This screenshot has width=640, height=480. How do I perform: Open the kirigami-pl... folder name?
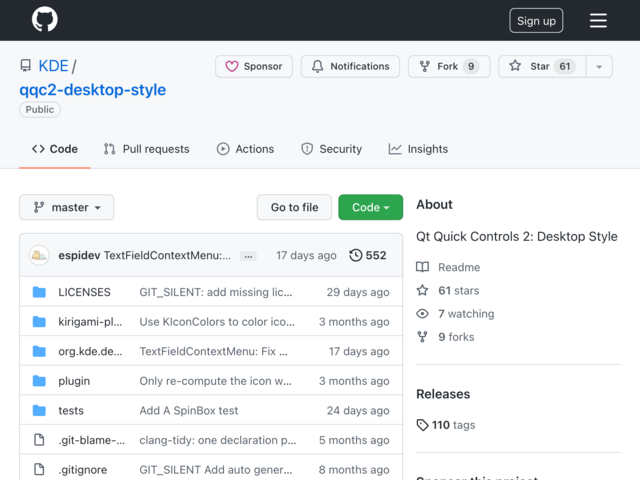point(90,322)
